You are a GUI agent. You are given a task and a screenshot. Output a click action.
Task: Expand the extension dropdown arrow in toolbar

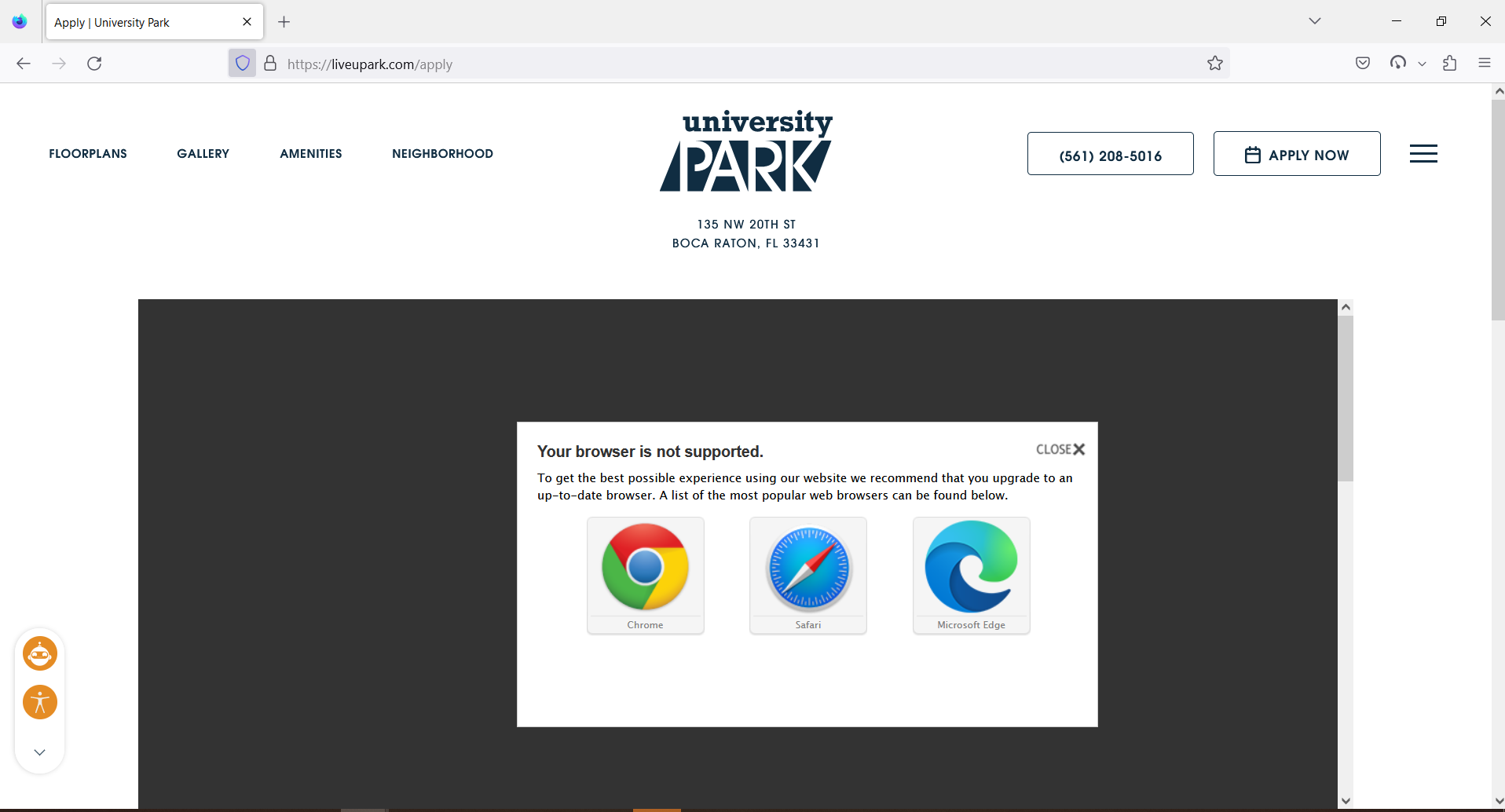pos(1423,63)
